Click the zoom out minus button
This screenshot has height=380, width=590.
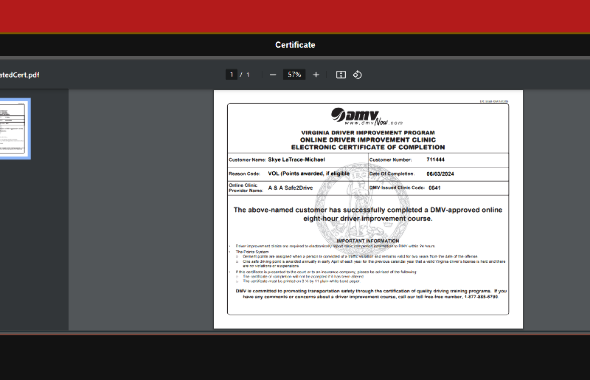tap(273, 75)
